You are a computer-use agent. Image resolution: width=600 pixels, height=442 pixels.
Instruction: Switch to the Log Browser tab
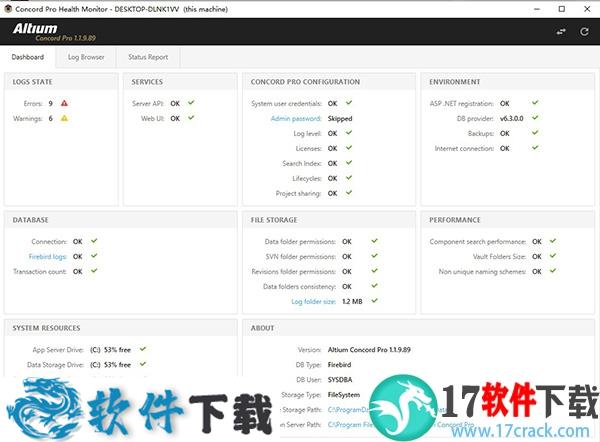click(86, 57)
